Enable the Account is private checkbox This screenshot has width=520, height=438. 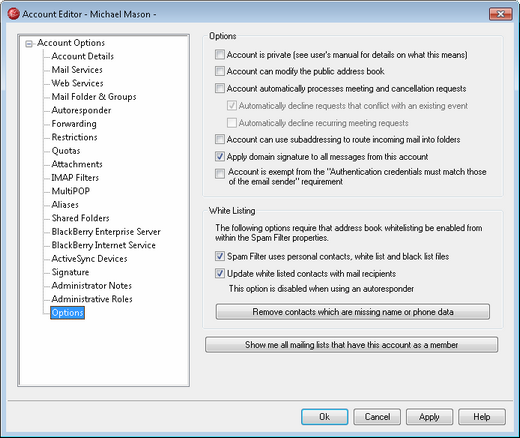[220, 54]
